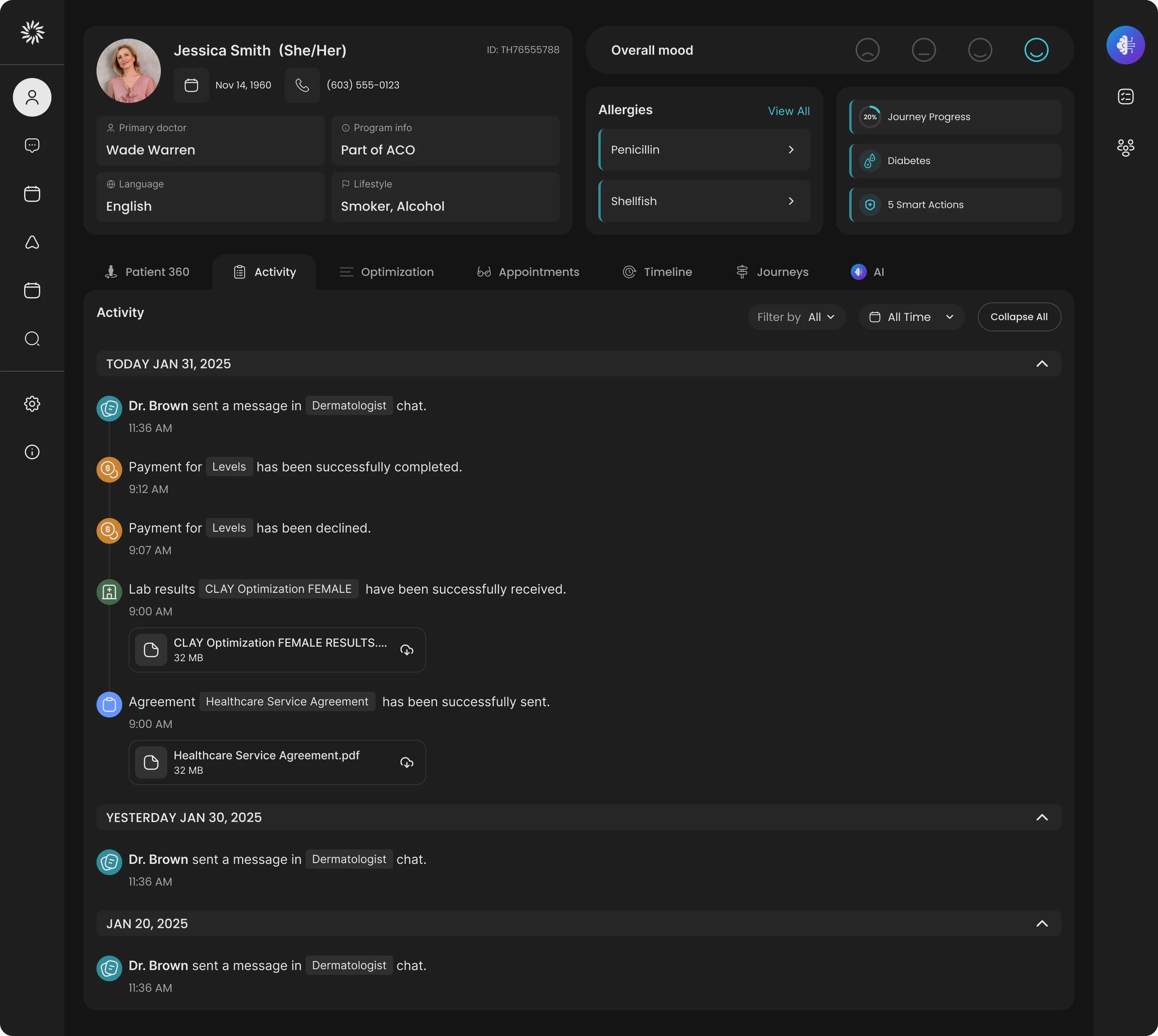Image resolution: width=1158 pixels, height=1036 pixels.
Task: Open the team group icon on right
Action: (1125, 148)
